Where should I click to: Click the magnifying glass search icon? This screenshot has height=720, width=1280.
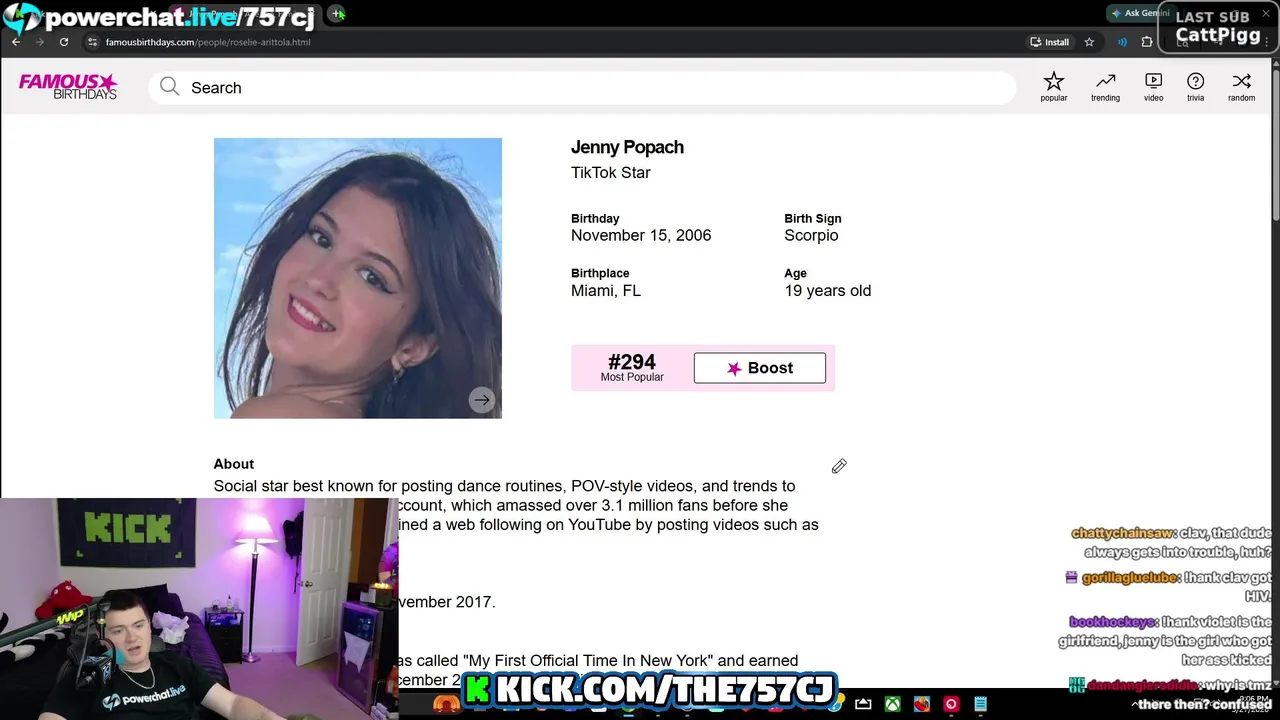click(169, 87)
